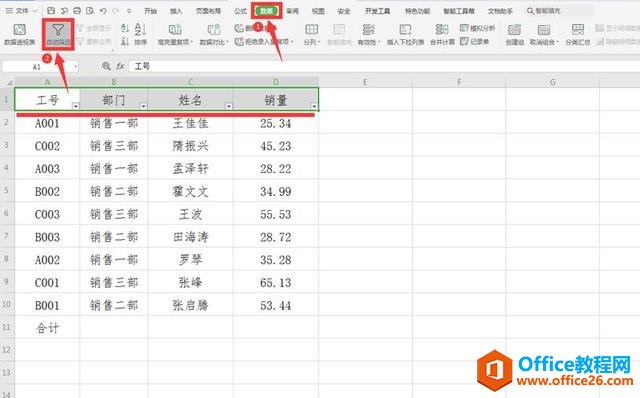This screenshot has height=398, width=640.
Task: Select cell containing C002
Action: (x=47, y=146)
